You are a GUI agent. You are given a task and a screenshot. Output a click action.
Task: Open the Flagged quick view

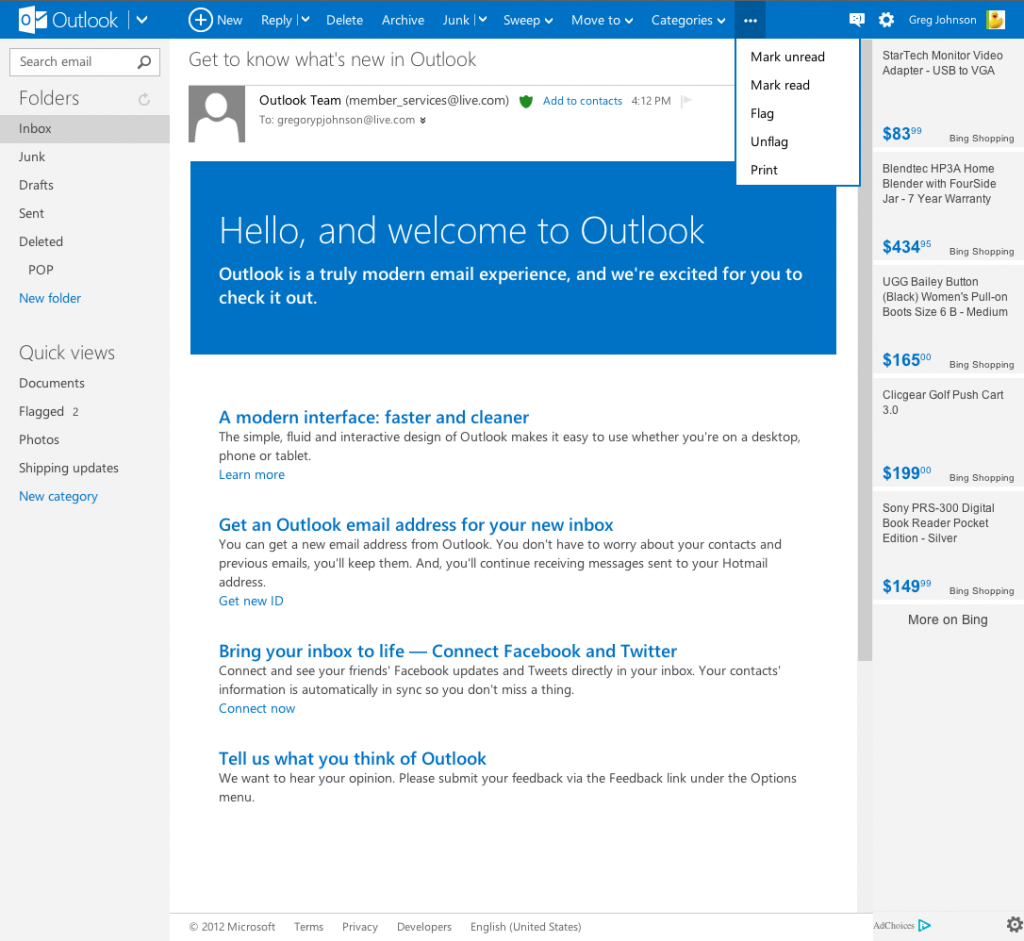40,411
